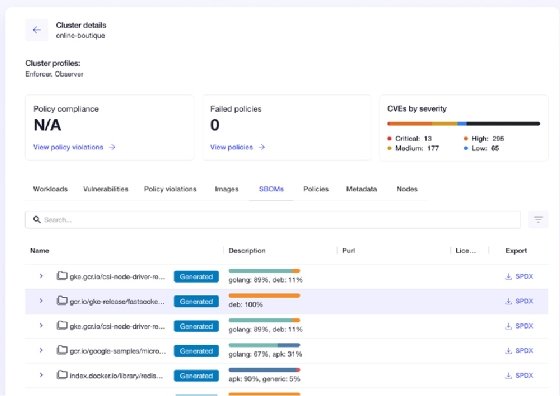Click apk: 90%, generic: 5% text
The width and height of the screenshot is (560, 396).
pos(264,379)
